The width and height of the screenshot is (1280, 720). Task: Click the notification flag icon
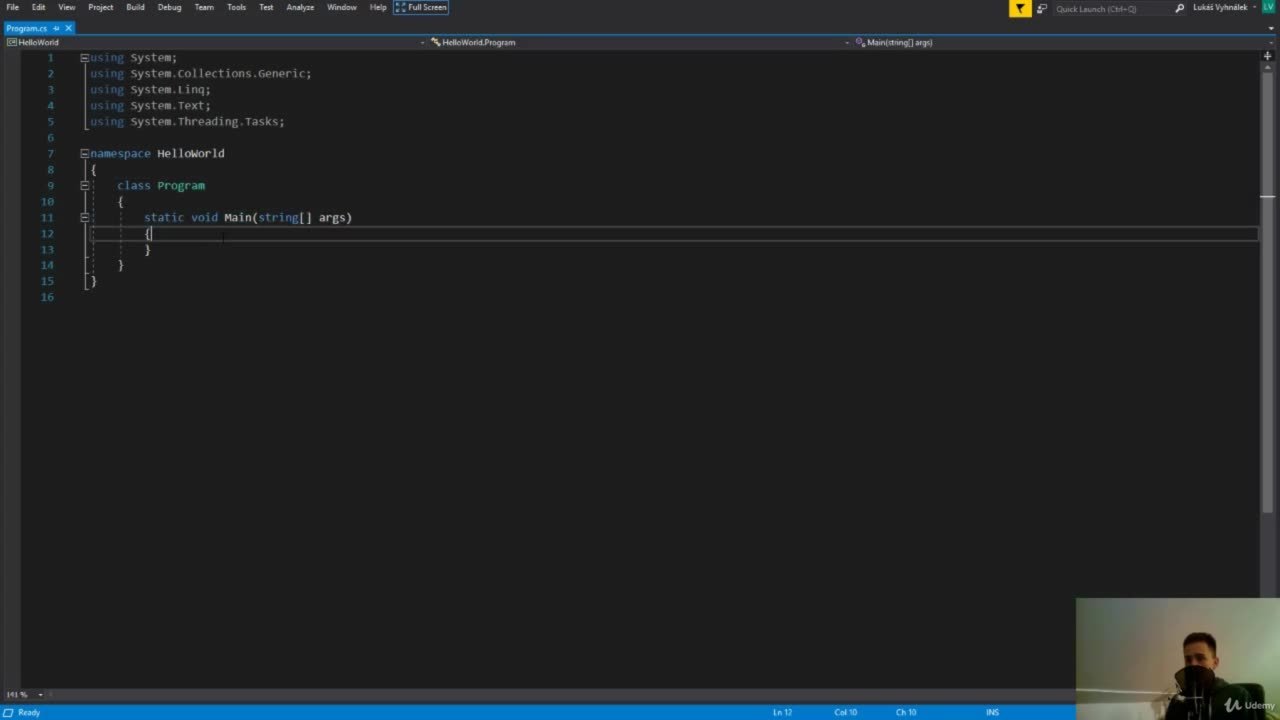(1020, 8)
